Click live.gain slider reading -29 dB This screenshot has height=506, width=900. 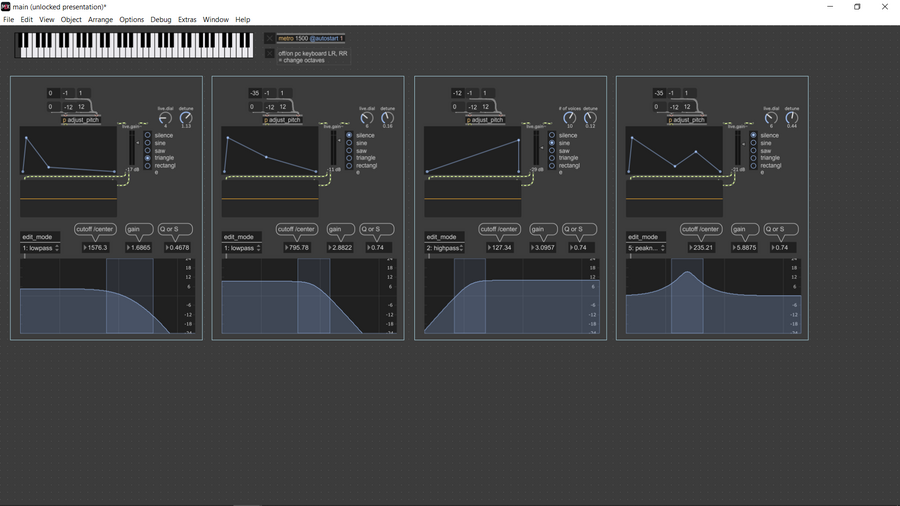pyautogui.click(x=537, y=148)
